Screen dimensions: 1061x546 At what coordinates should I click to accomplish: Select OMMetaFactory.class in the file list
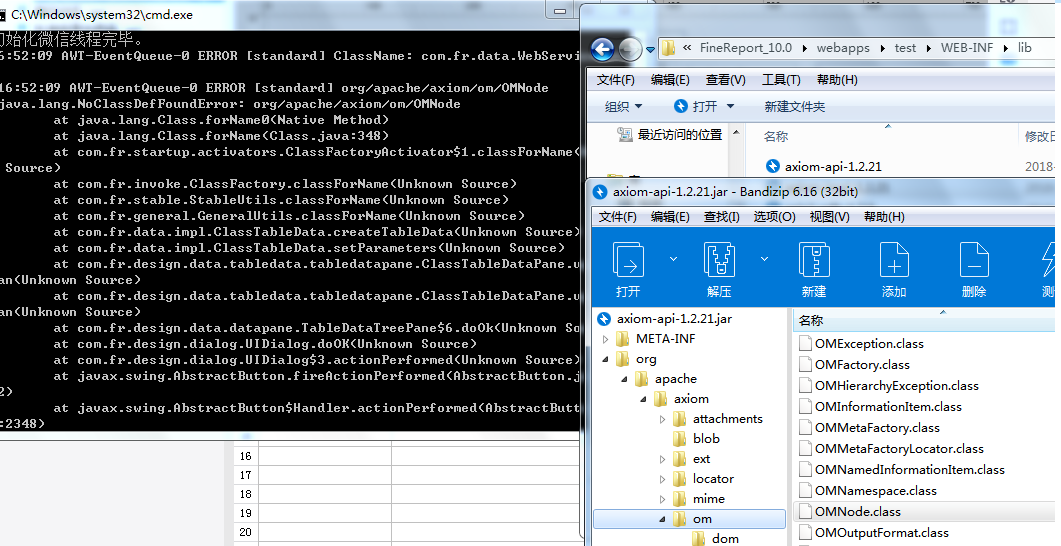coord(877,428)
